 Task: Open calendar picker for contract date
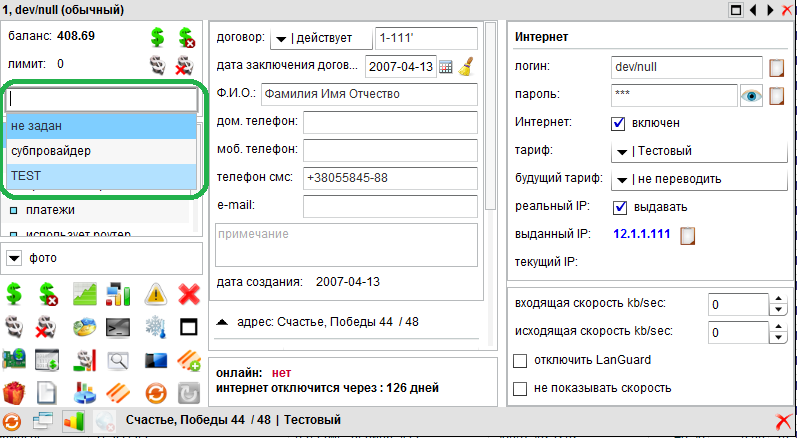pos(446,67)
